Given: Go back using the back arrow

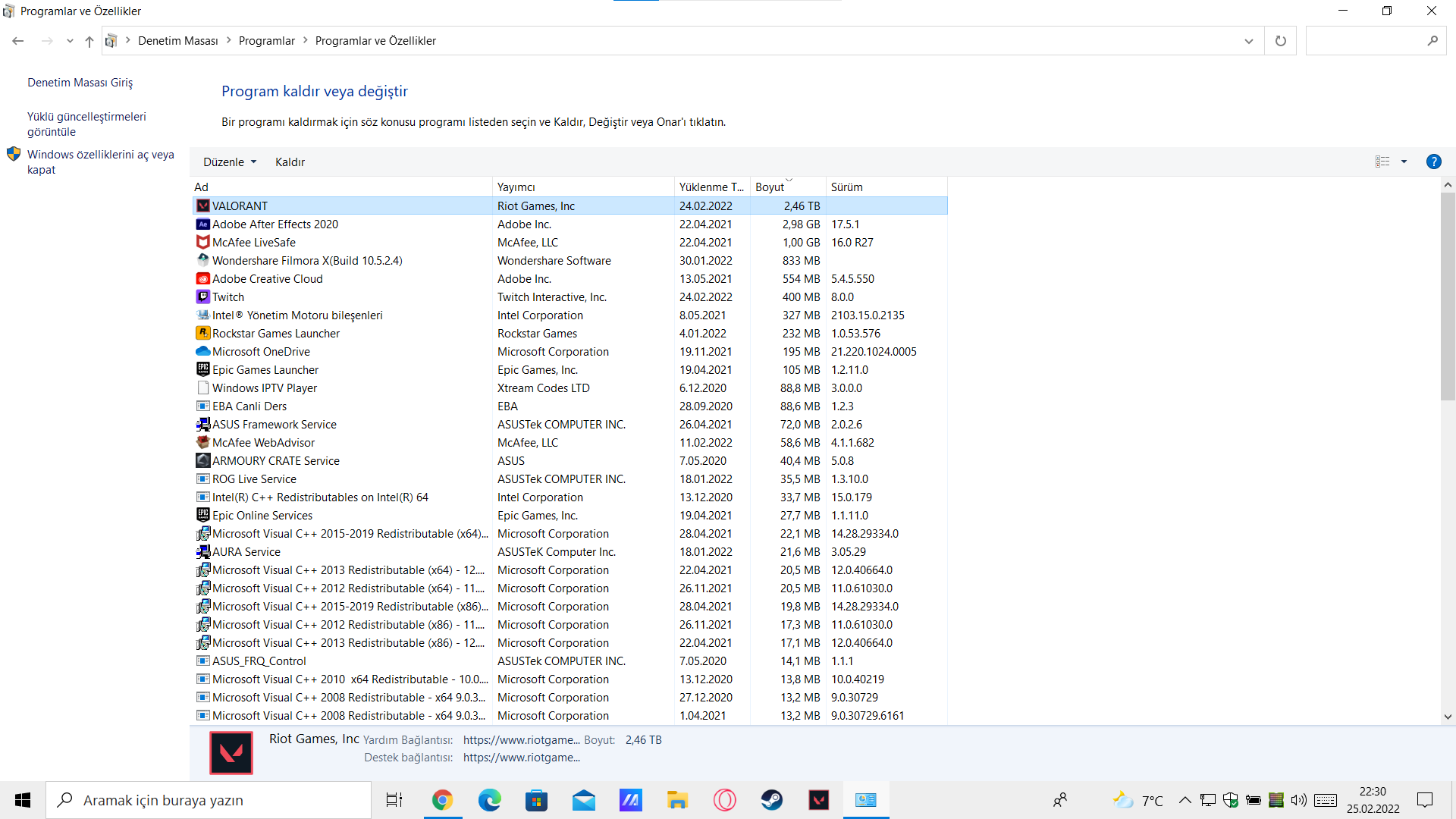Looking at the screenshot, I should 18,41.
